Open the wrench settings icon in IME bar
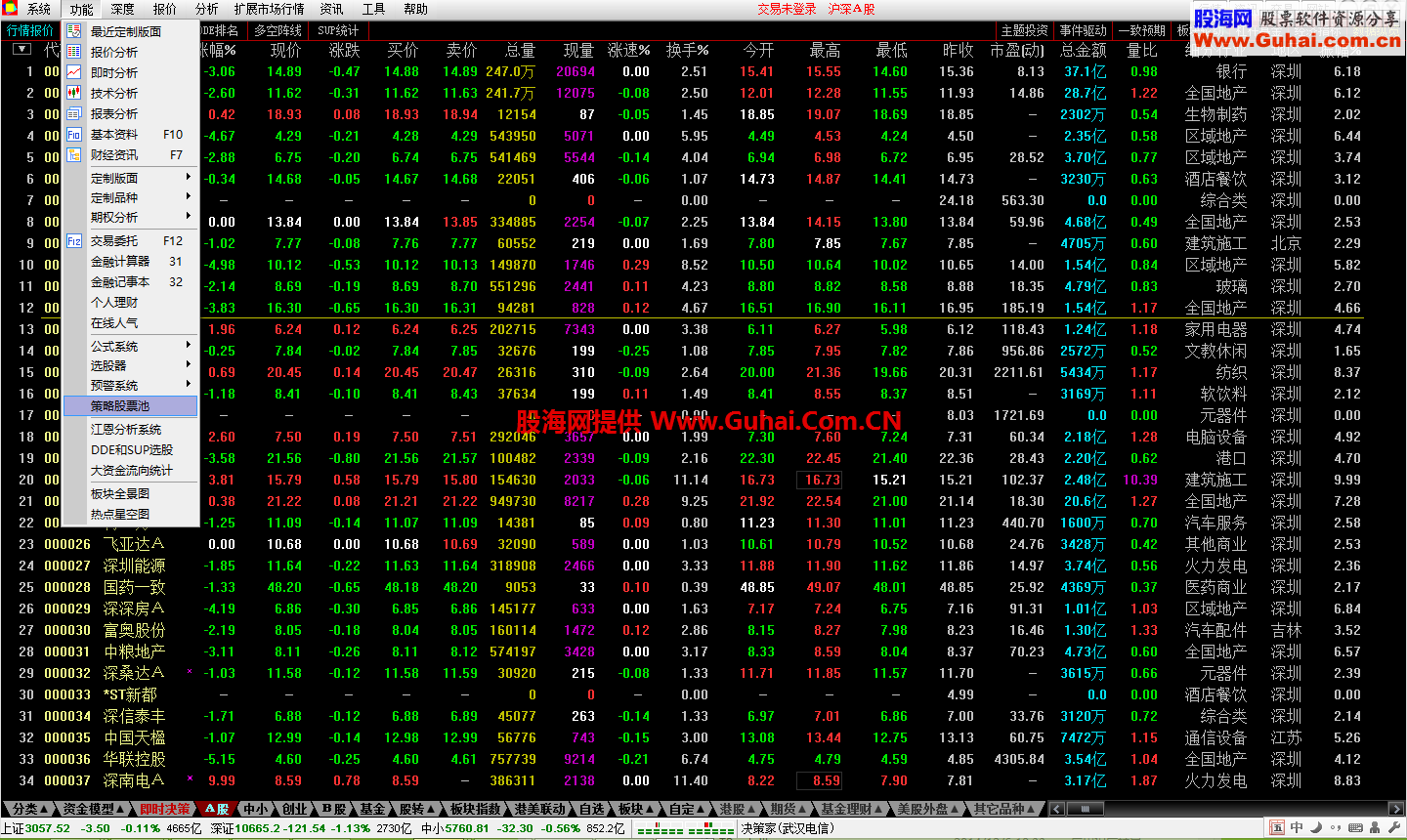Screen dimensions: 1407x840 [x=1393, y=828]
